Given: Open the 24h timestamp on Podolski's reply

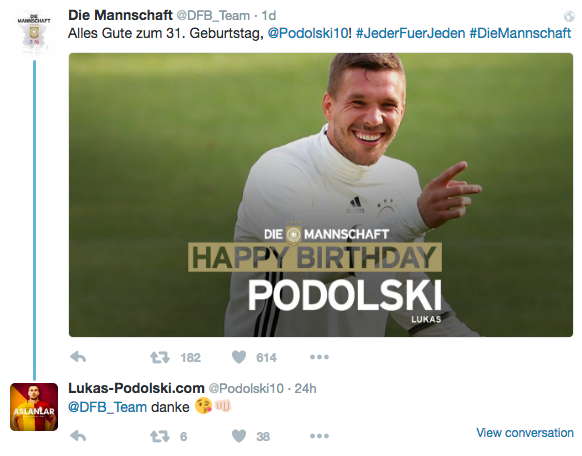Looking at the screenshot, I should (305, 388).
